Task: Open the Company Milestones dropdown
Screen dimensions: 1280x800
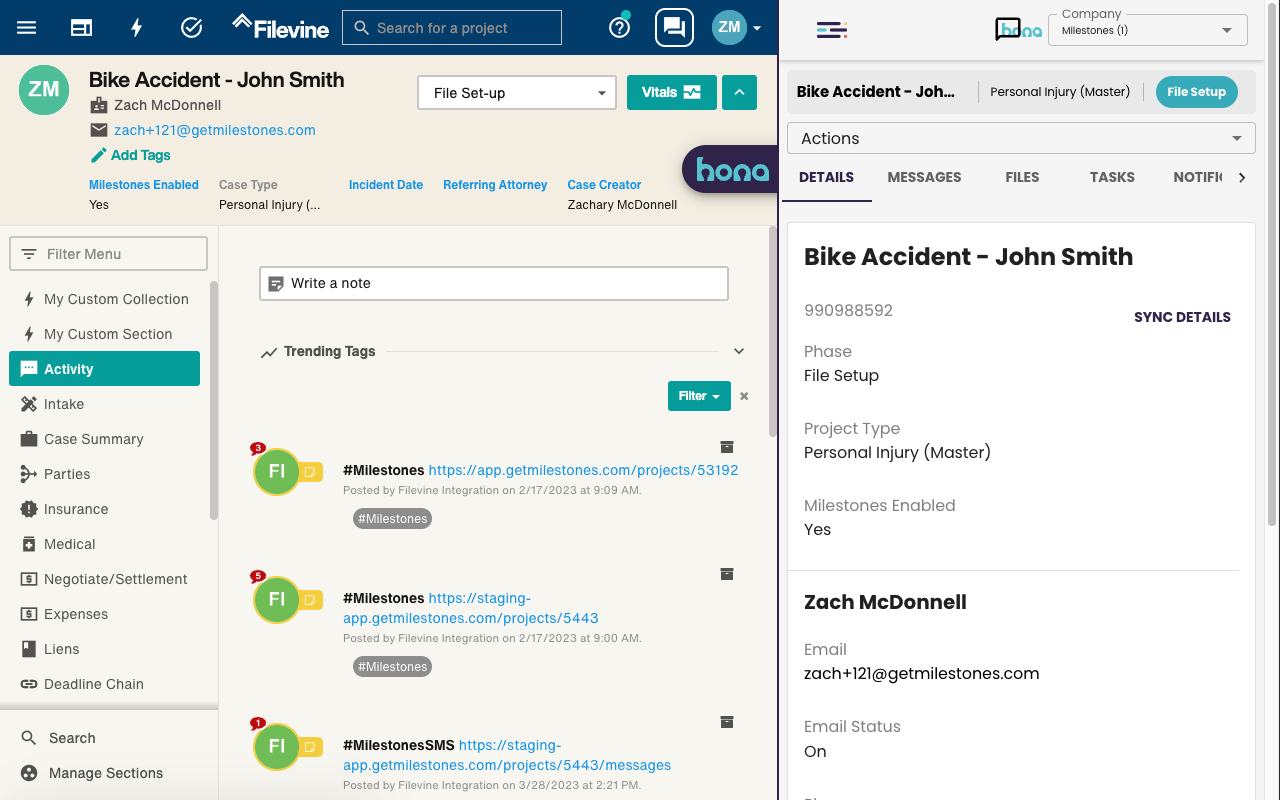Action: [x=1146, y=30]
